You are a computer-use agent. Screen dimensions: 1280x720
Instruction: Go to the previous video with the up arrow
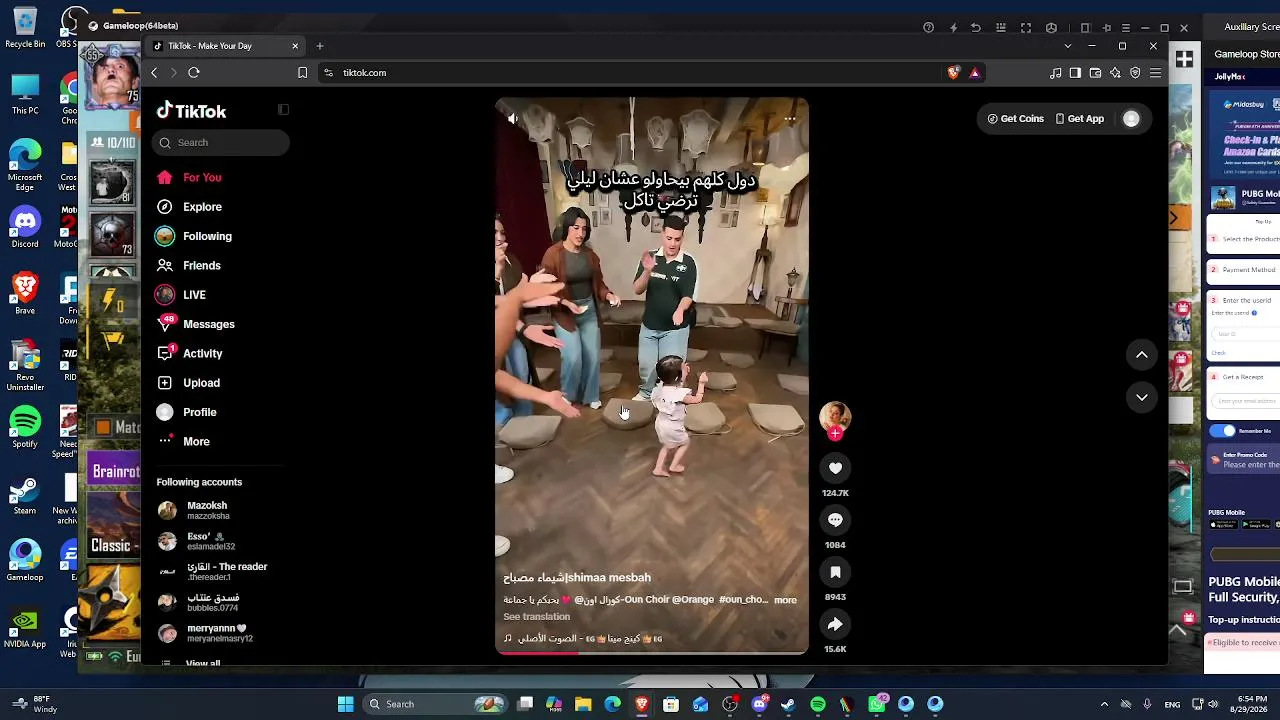[x=1141, y=355]
